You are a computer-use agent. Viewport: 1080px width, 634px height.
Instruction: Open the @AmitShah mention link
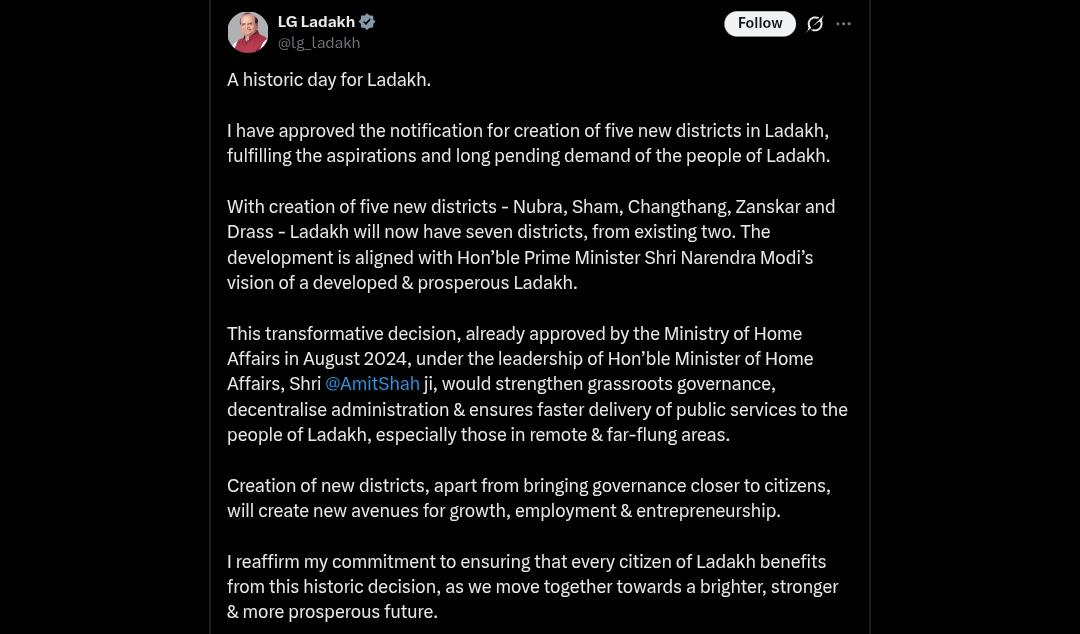(x=372, y=384)
